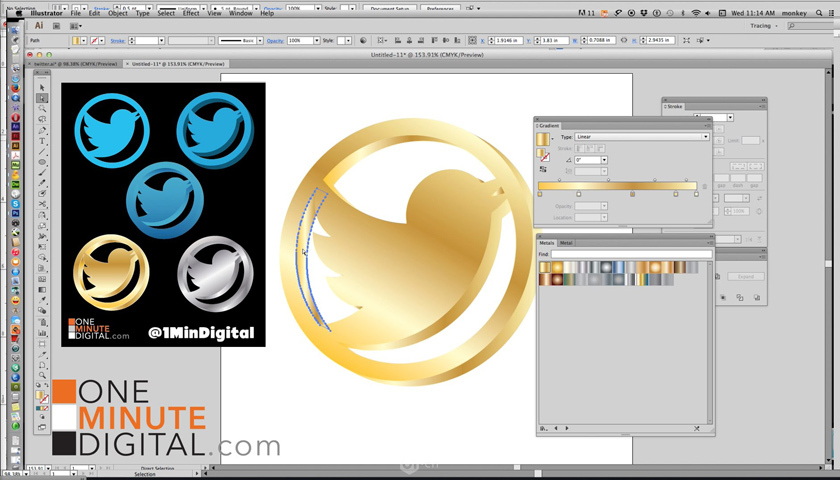Expand the gradient angle dropdown

tap(604, 160)
